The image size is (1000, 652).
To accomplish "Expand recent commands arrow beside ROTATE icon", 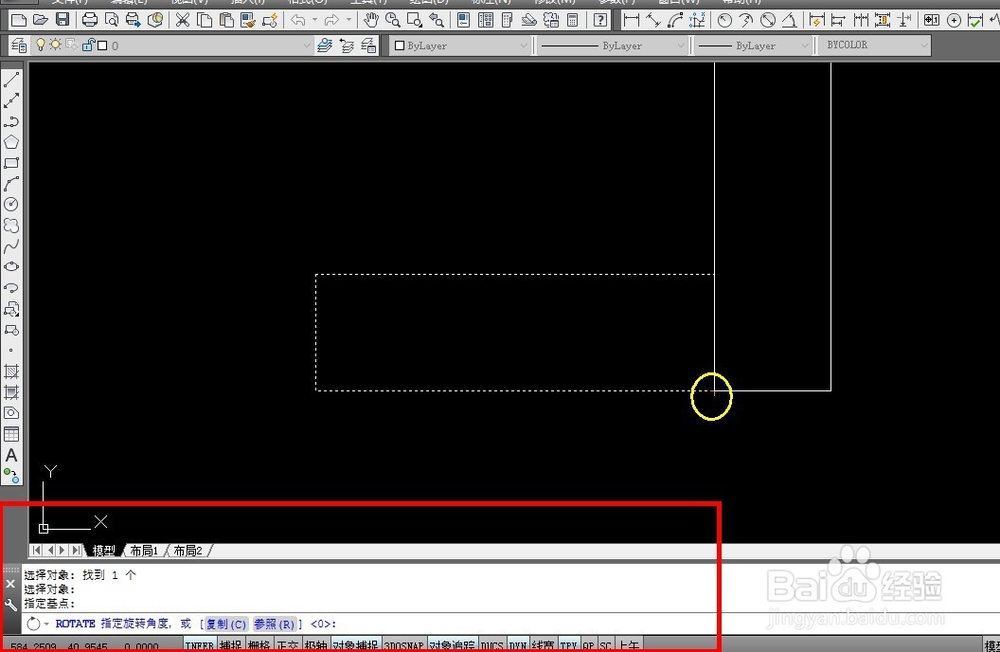I will click(x=47, y=624).
